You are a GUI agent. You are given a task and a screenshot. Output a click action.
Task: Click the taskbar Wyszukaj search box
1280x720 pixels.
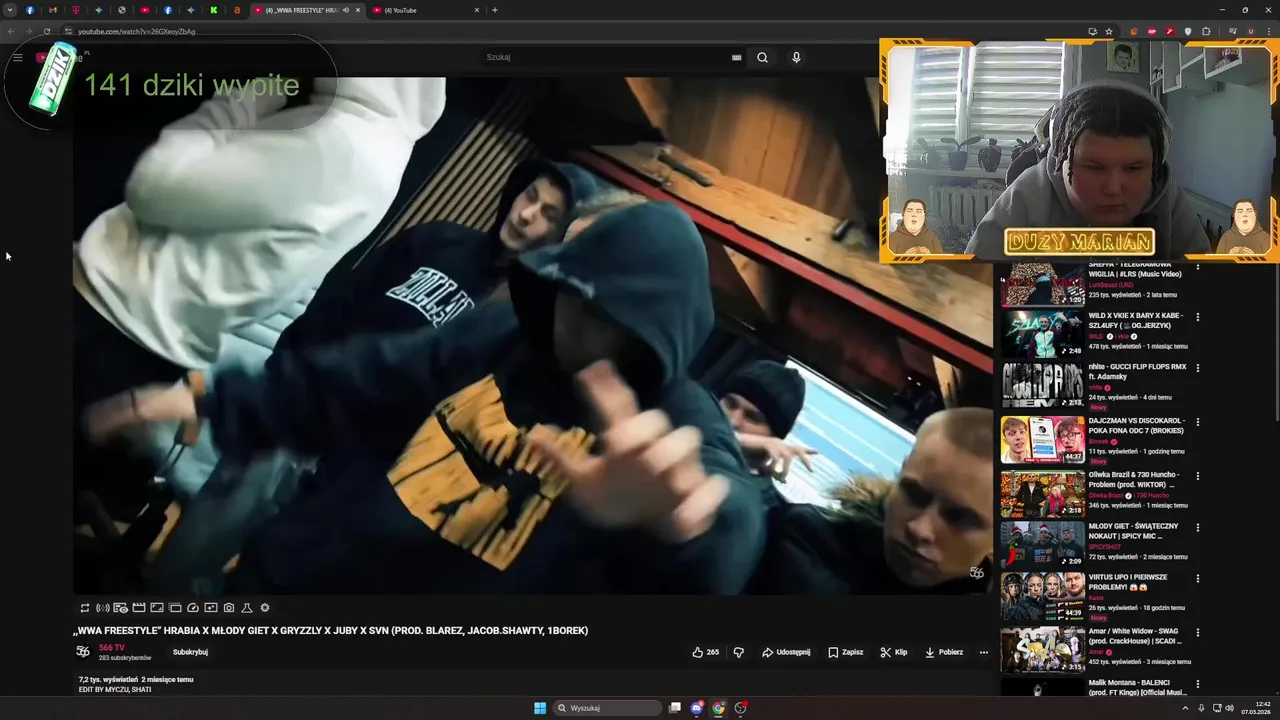(x=608, y=708)
